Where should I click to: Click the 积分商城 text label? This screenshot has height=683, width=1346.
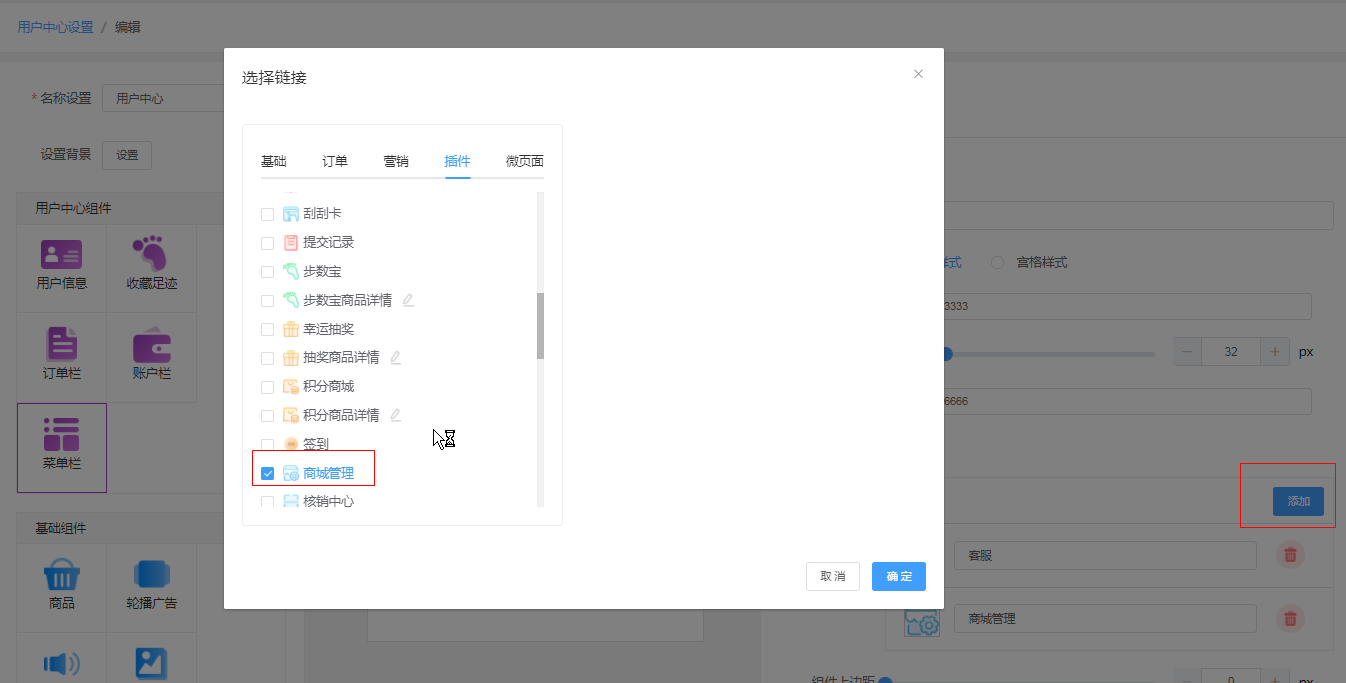(328, 387)
